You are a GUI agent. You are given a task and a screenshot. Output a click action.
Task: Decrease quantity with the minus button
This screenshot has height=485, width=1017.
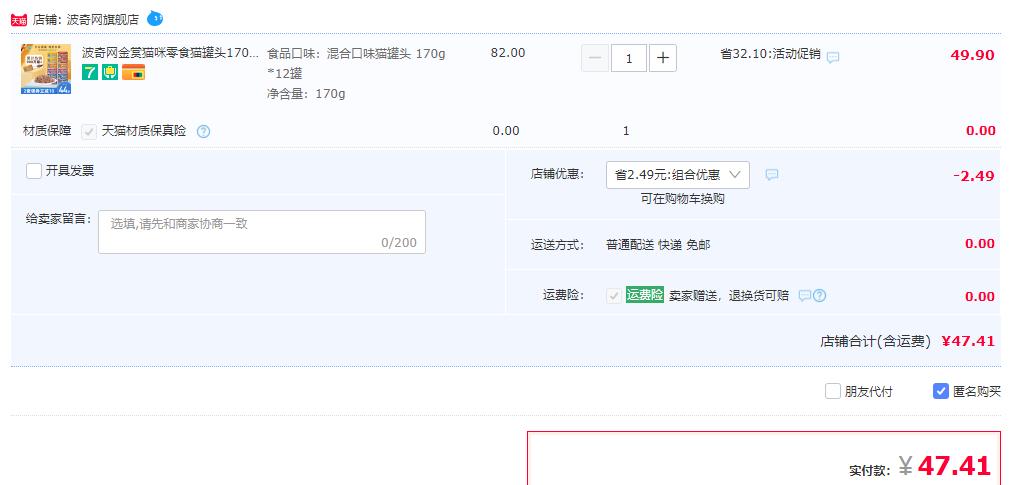click(x=595, y=58)
